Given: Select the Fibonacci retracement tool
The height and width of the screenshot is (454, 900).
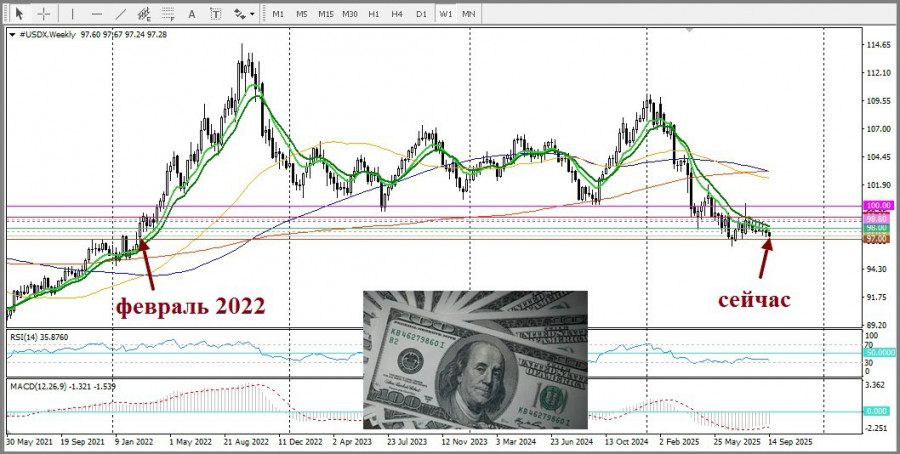Looking at the screenshot, I should [x=170, y=14].
